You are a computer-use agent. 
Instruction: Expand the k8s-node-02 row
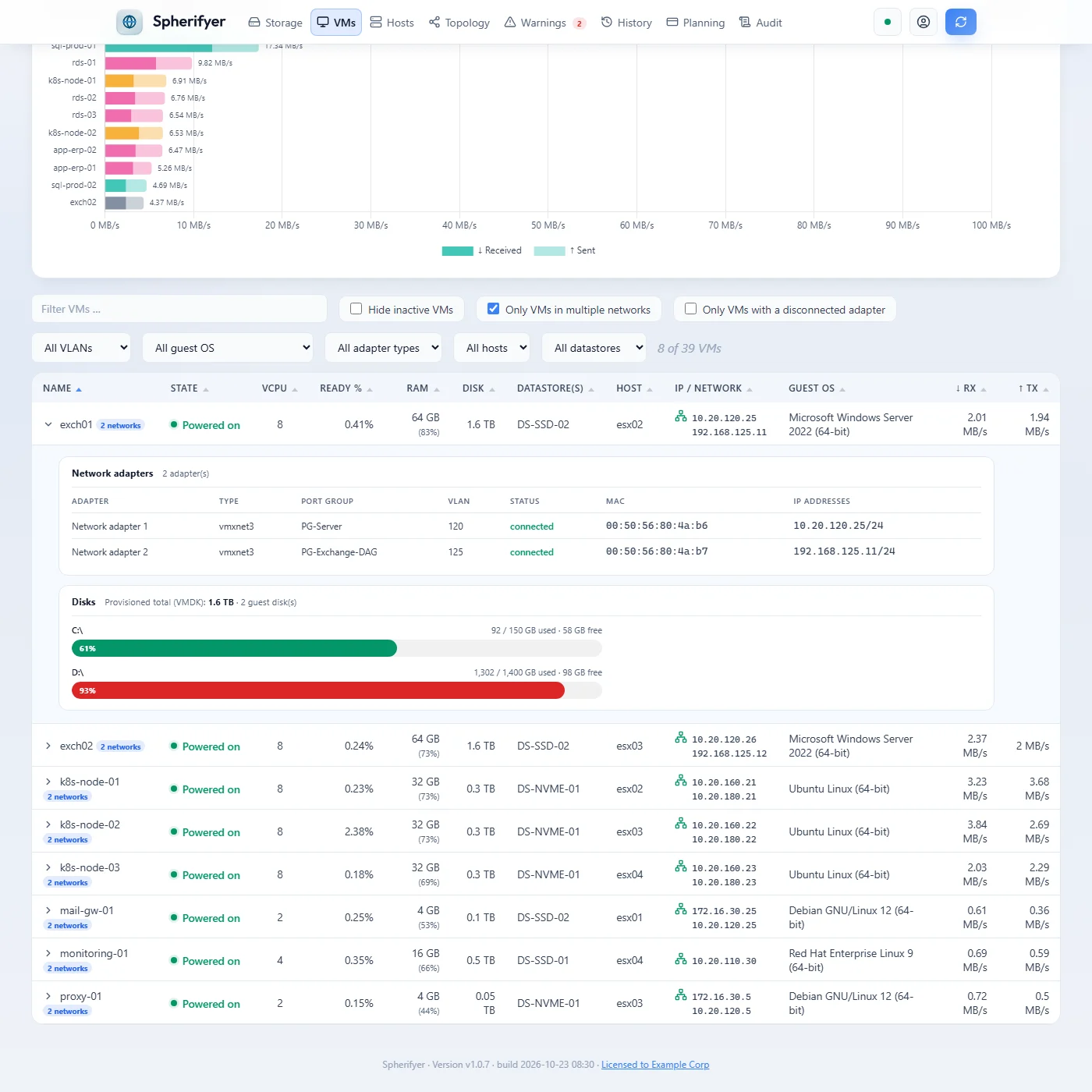pos(48,824)
